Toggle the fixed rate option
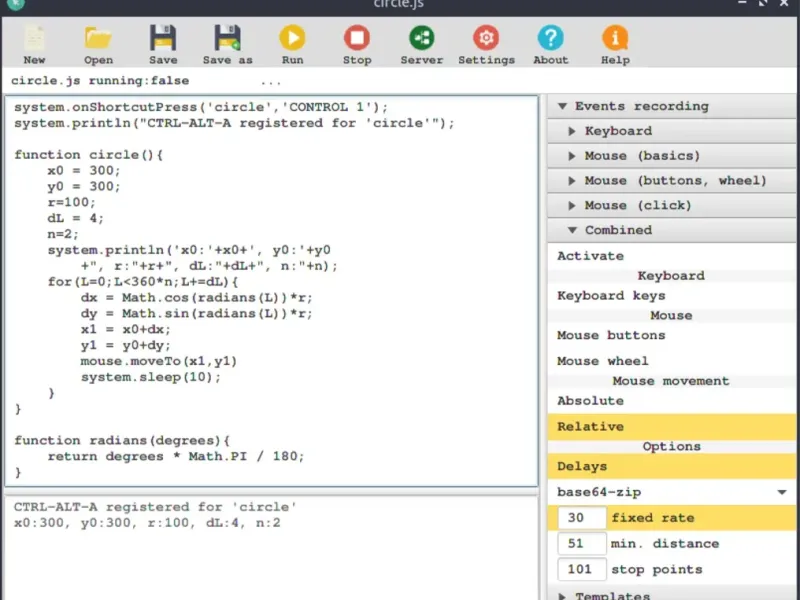Screen dimensions: 800x600 tap(653, 518)
